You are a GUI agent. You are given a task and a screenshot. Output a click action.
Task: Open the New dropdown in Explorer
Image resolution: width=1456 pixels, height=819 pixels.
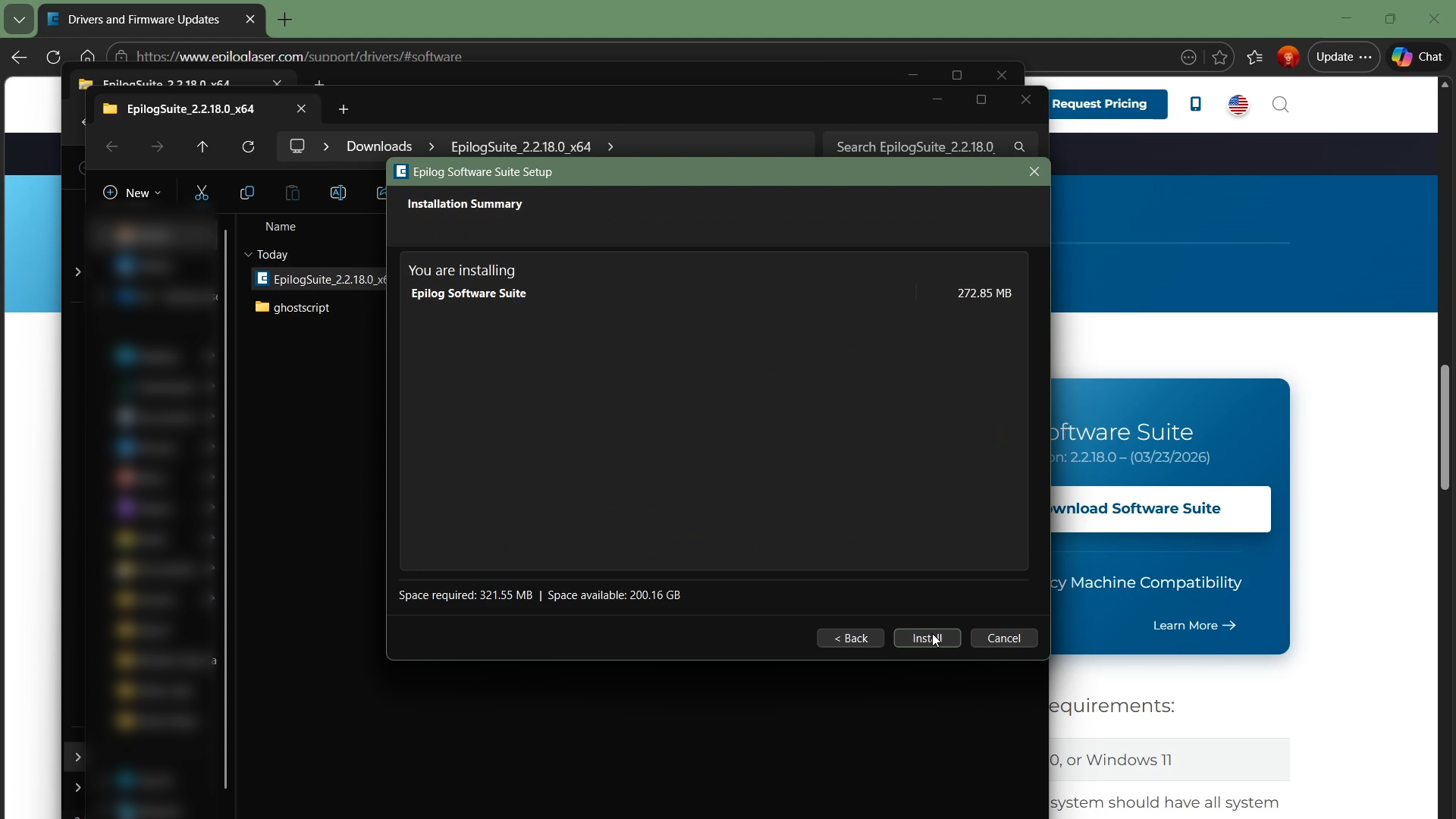pyautogui.click(x=132, y=193)
